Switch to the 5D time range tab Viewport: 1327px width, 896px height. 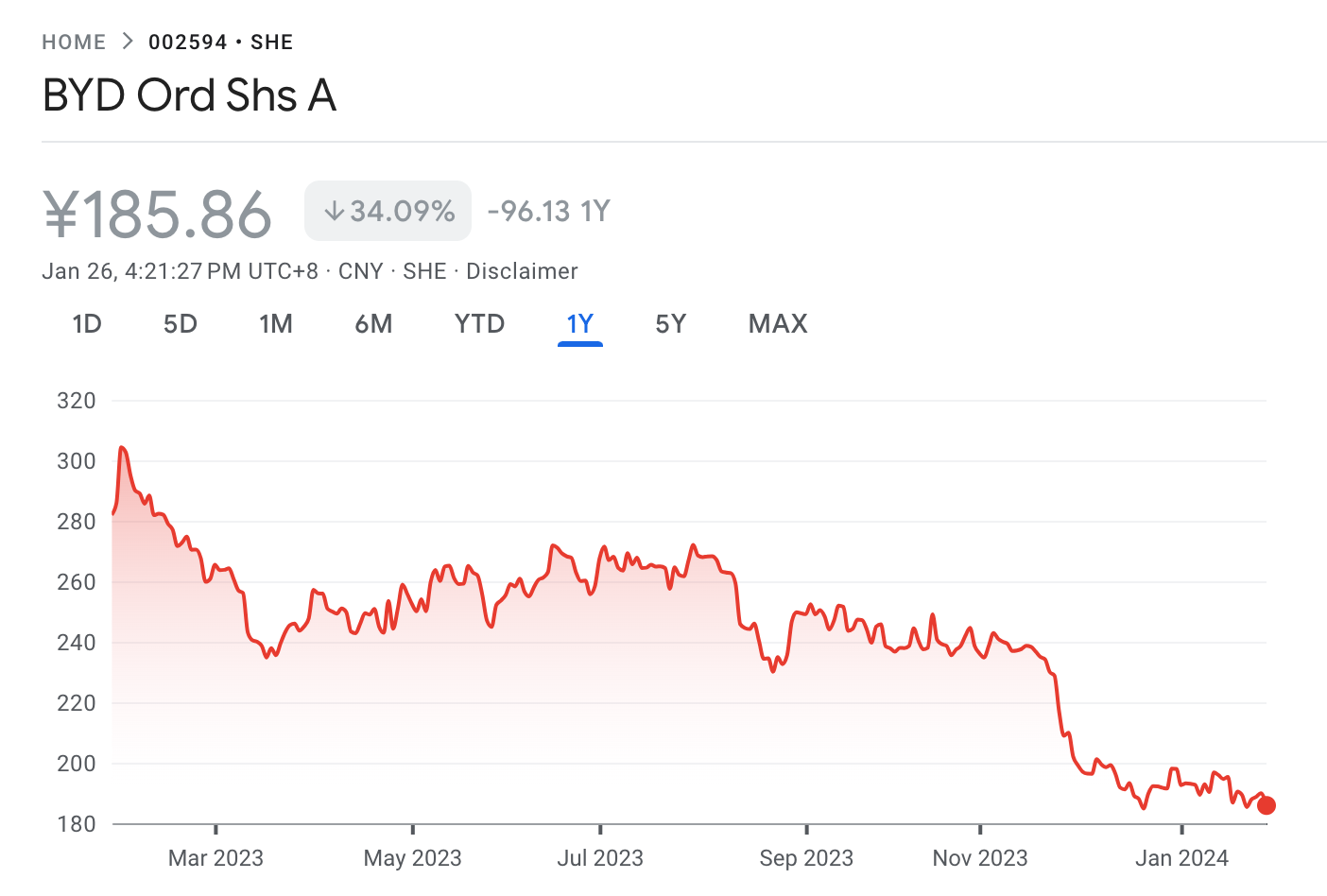click(181, 324)
